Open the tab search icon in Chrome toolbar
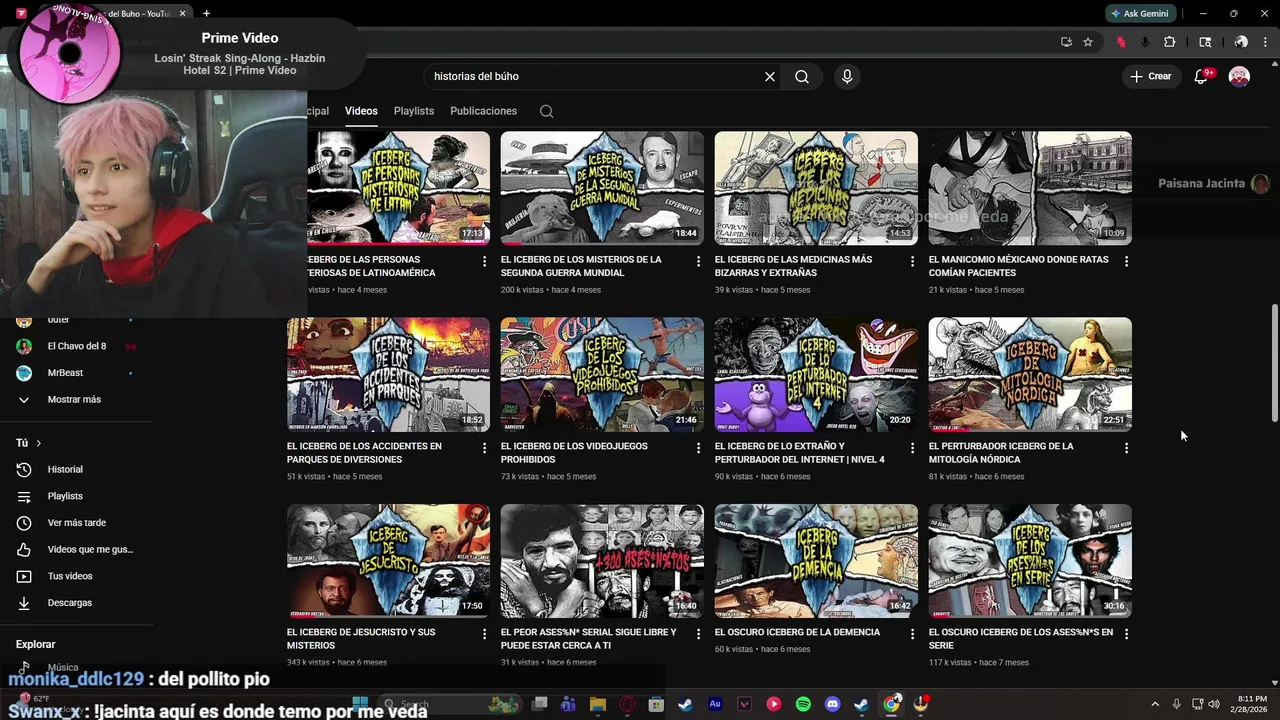The width and height of the screenshot is (1280, 720). (x=1205, y=42)
